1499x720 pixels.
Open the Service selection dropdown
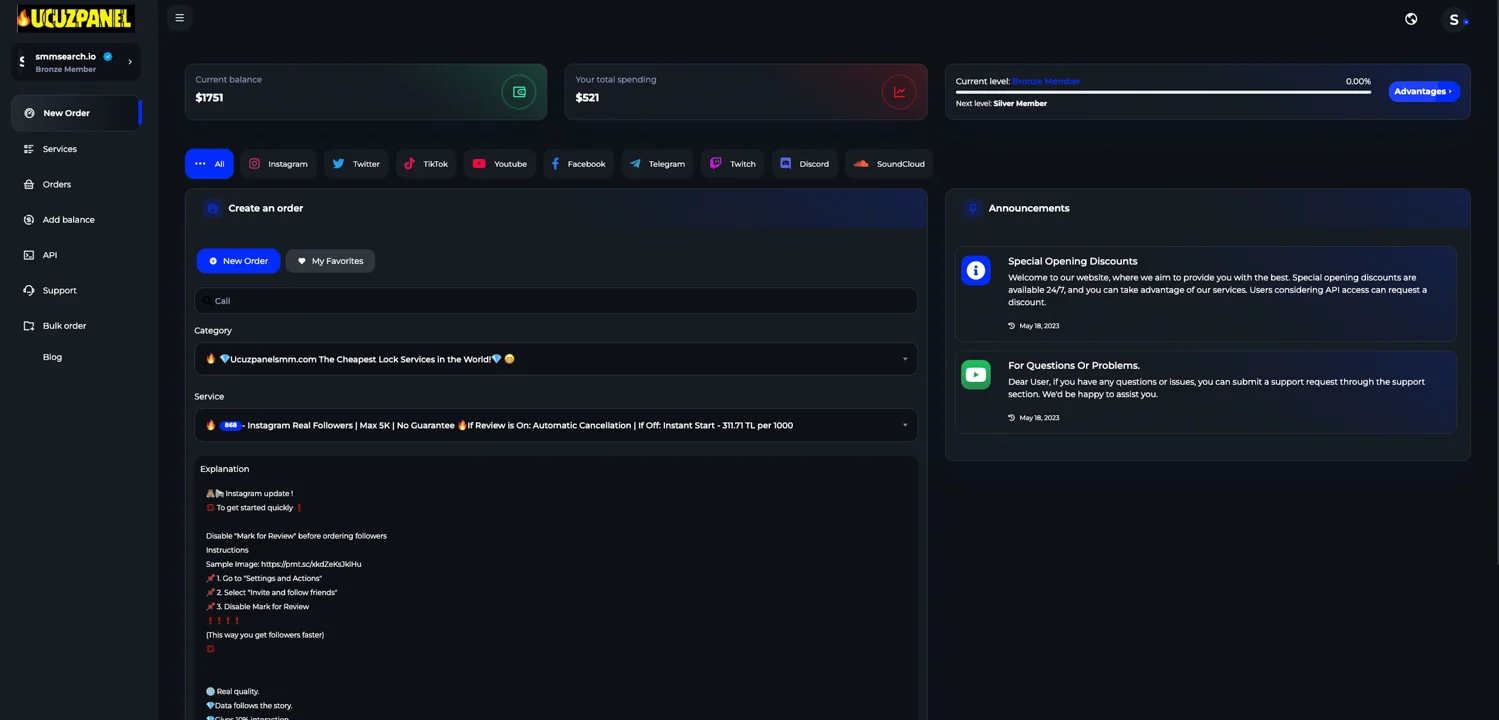[x=555, y=425]
